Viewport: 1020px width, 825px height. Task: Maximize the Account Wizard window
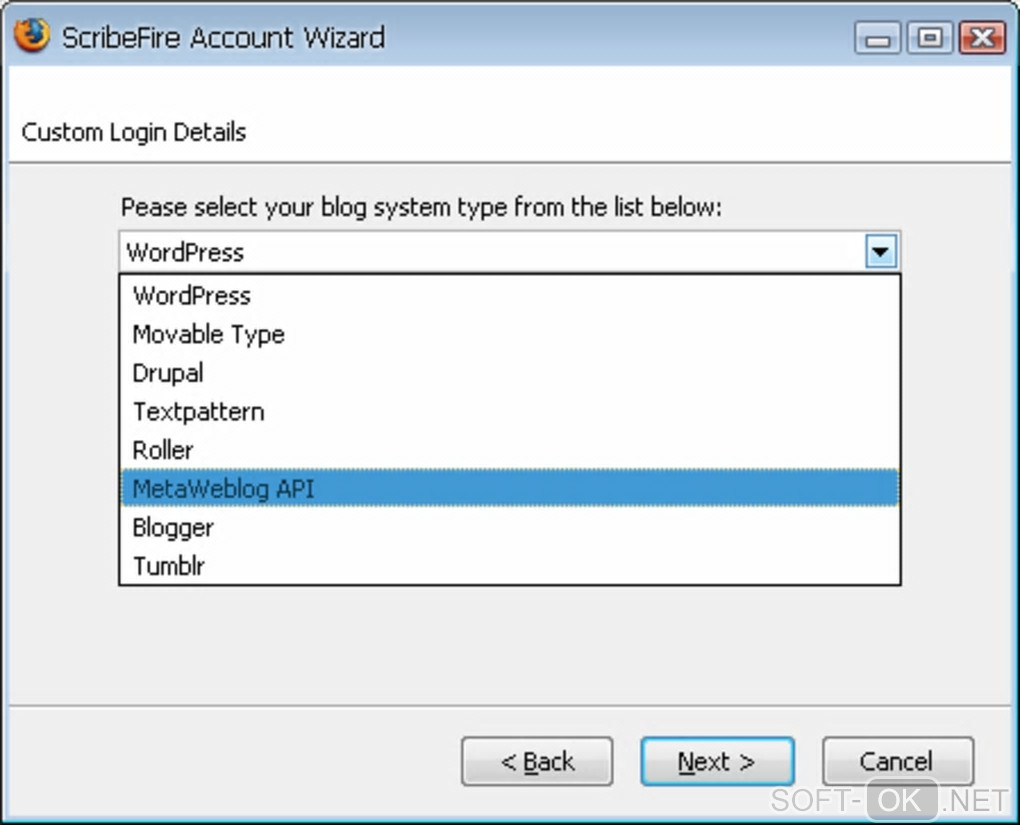coord(930,39)
